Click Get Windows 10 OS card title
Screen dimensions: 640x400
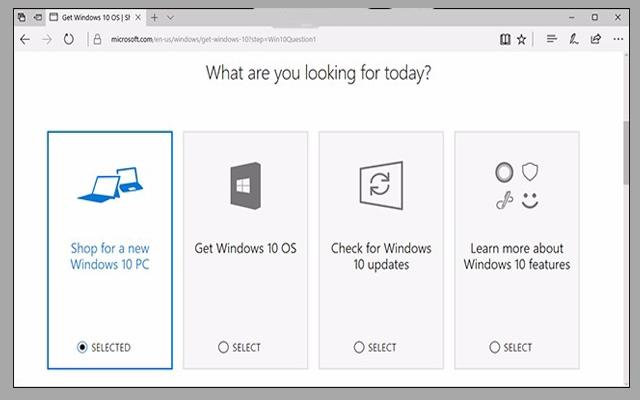pyautogui.click(x=245, y=248)
